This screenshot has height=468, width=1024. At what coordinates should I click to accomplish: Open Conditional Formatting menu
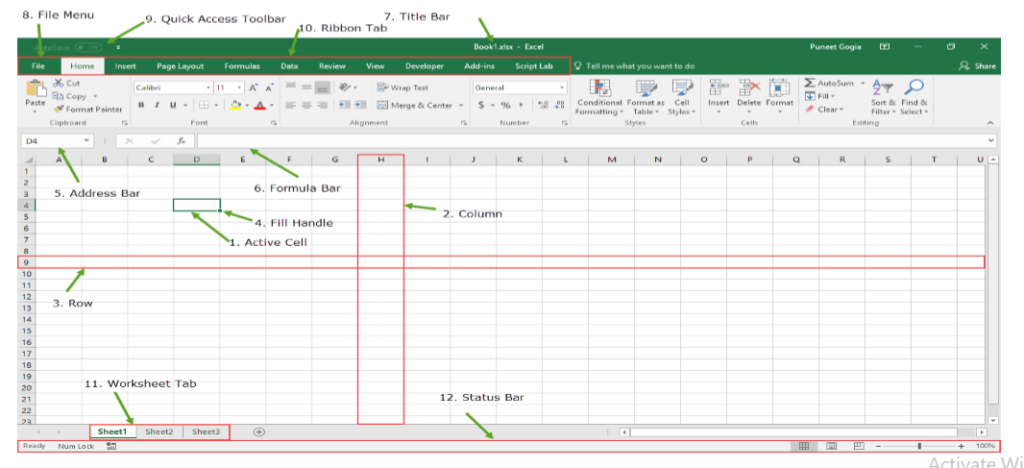600,97
